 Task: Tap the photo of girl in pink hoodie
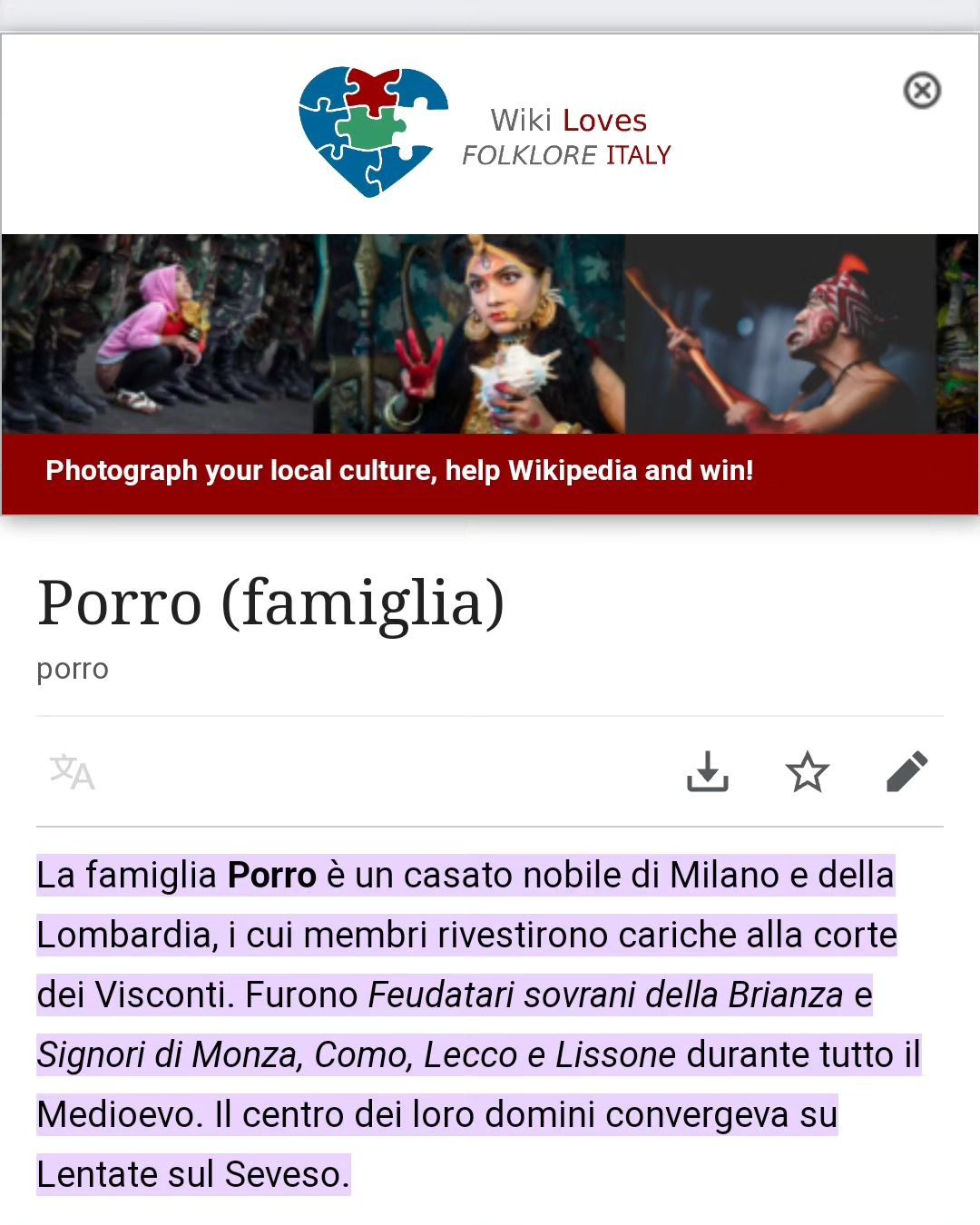point(158,334)
